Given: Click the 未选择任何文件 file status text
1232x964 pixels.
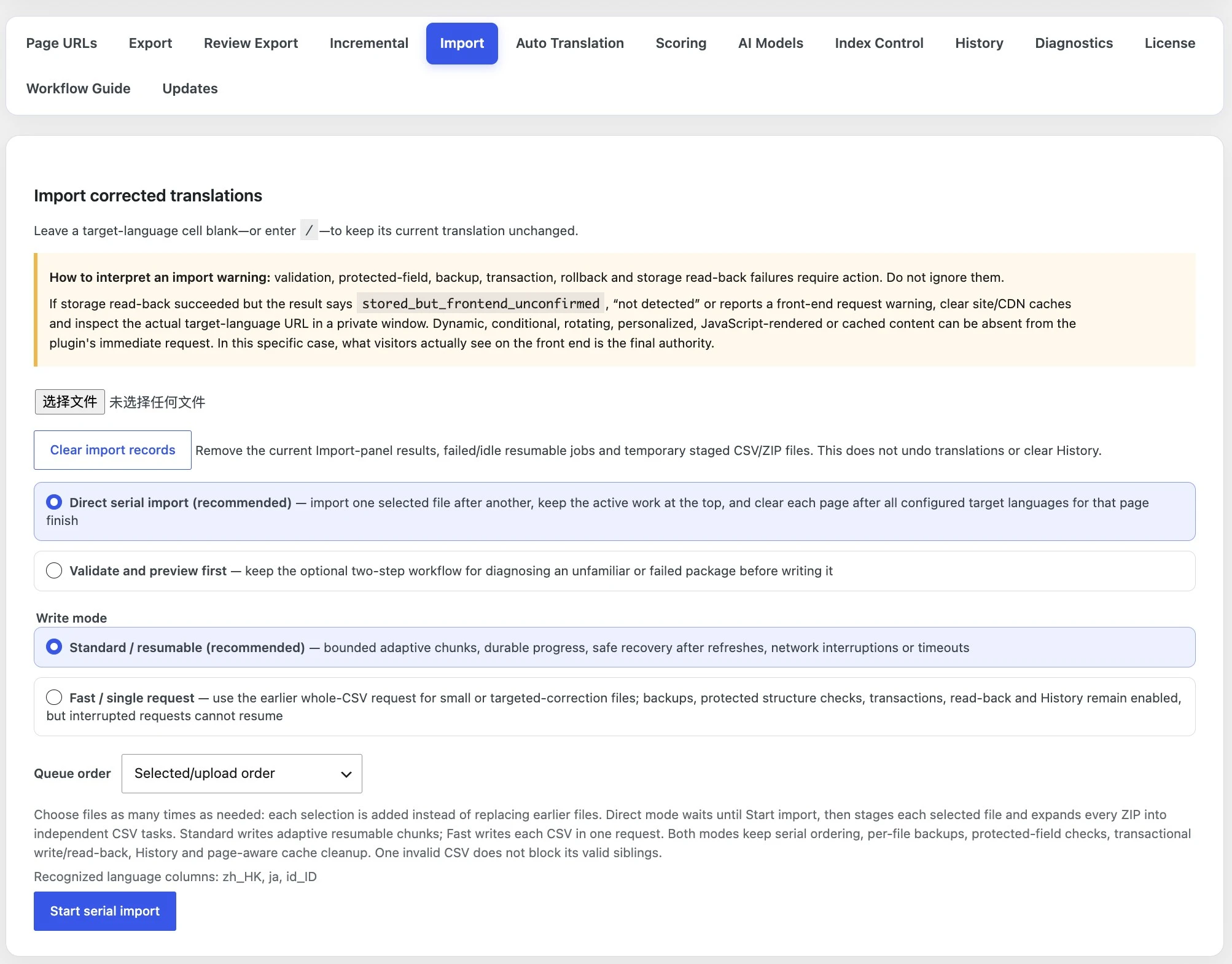Looking at the screenshot, I should (157, 402).
